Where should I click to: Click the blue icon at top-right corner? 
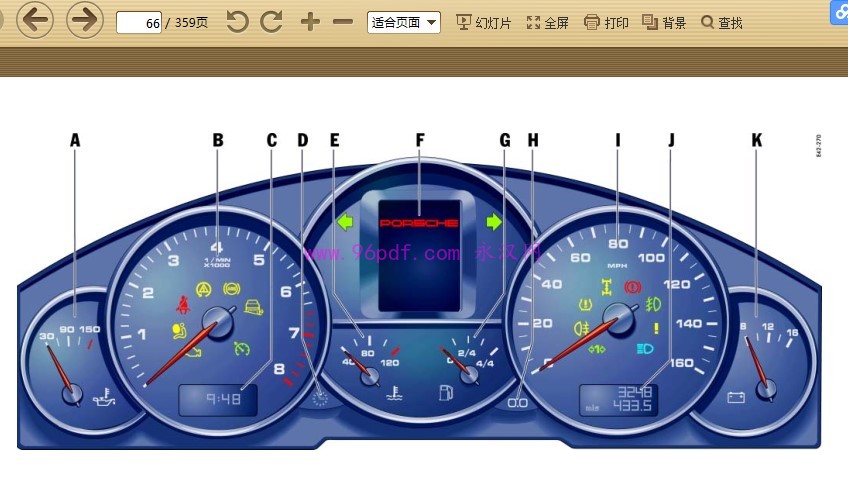pyautogui.click(x=838, y=12)
